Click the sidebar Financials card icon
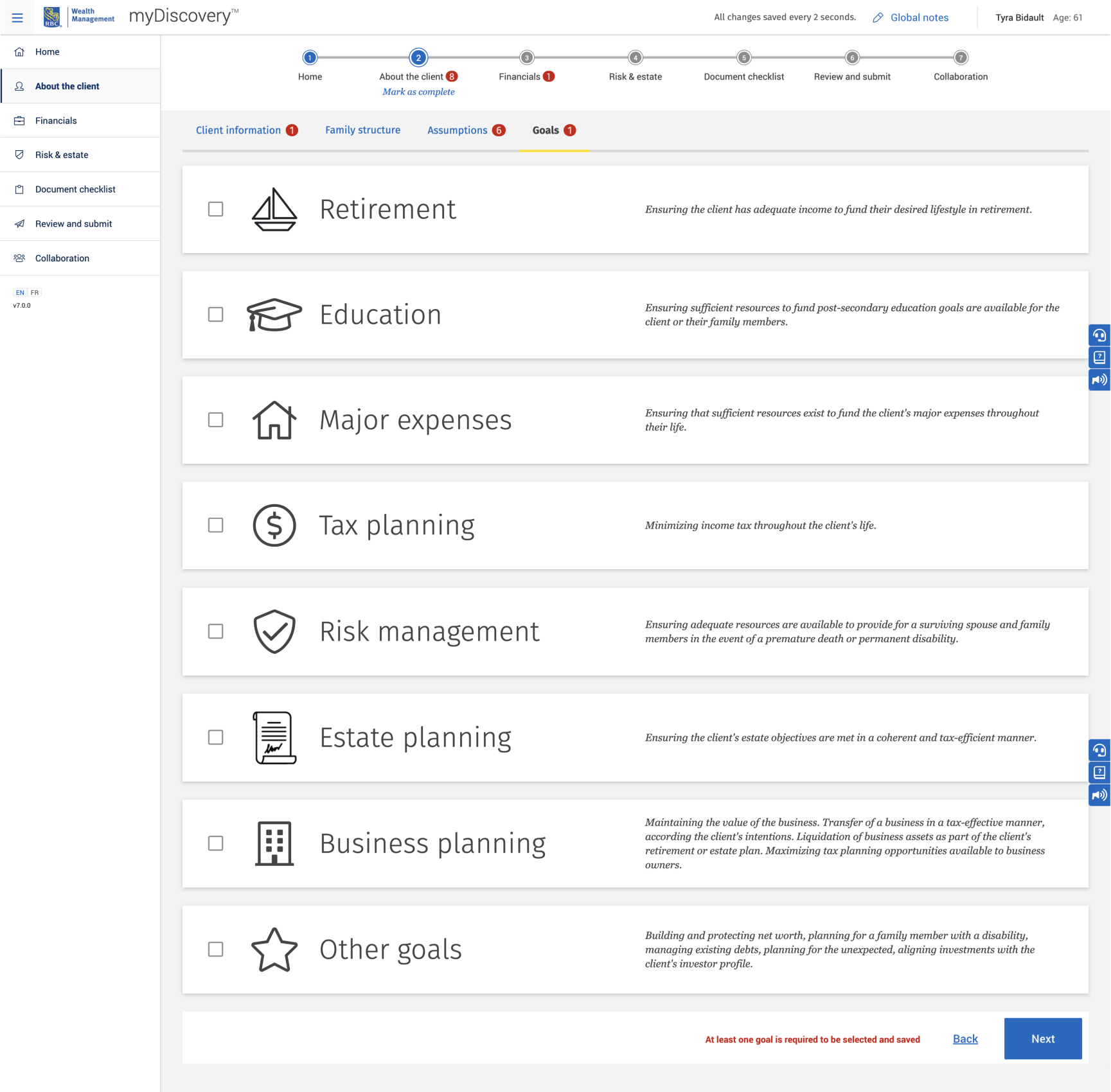This screenshot has height=1092, width=1111. pos(19,121)
